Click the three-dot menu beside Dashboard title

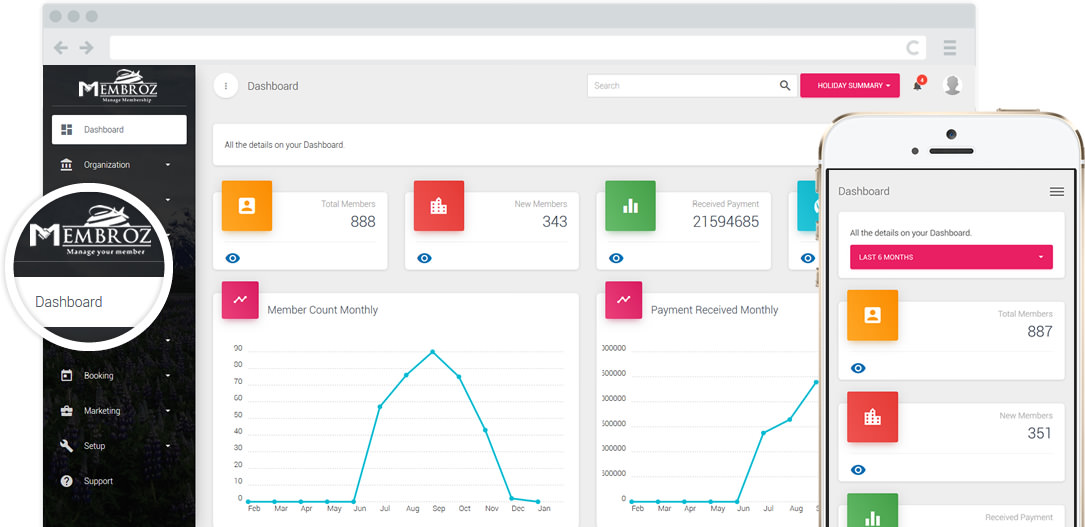pyautogui.click(x=226, y=86)
